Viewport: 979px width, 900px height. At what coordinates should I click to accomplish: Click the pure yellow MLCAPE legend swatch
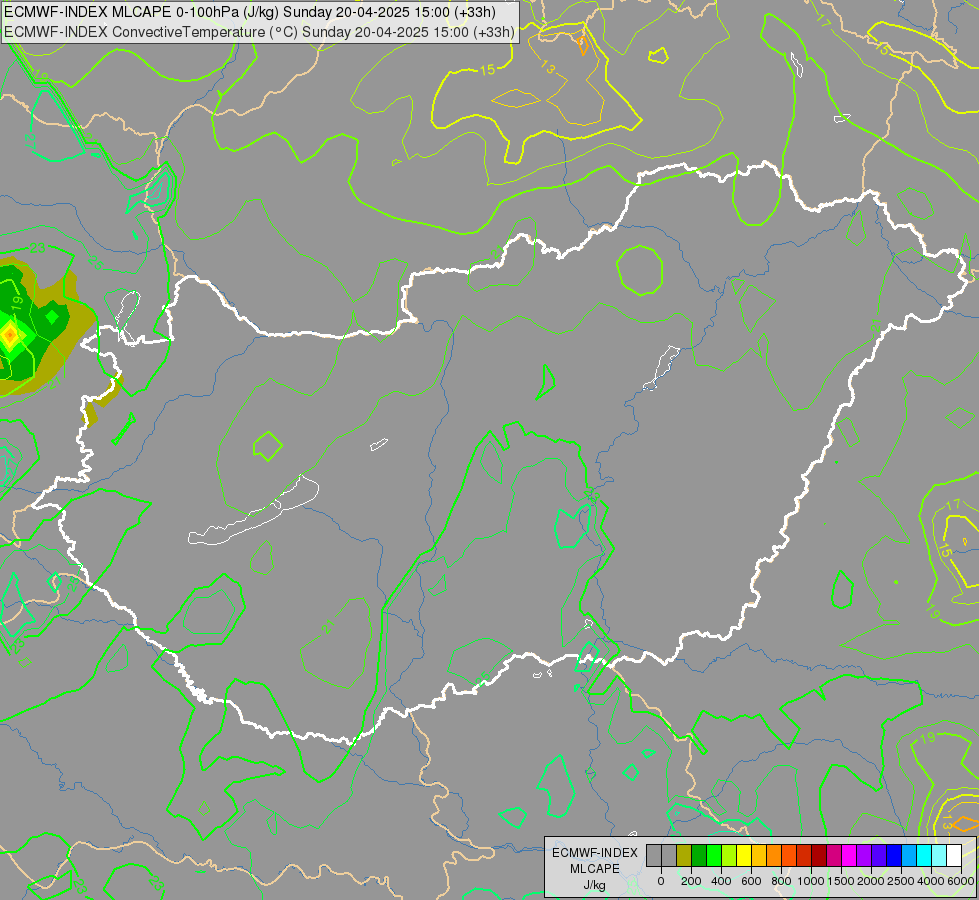[x=744, y=855]
